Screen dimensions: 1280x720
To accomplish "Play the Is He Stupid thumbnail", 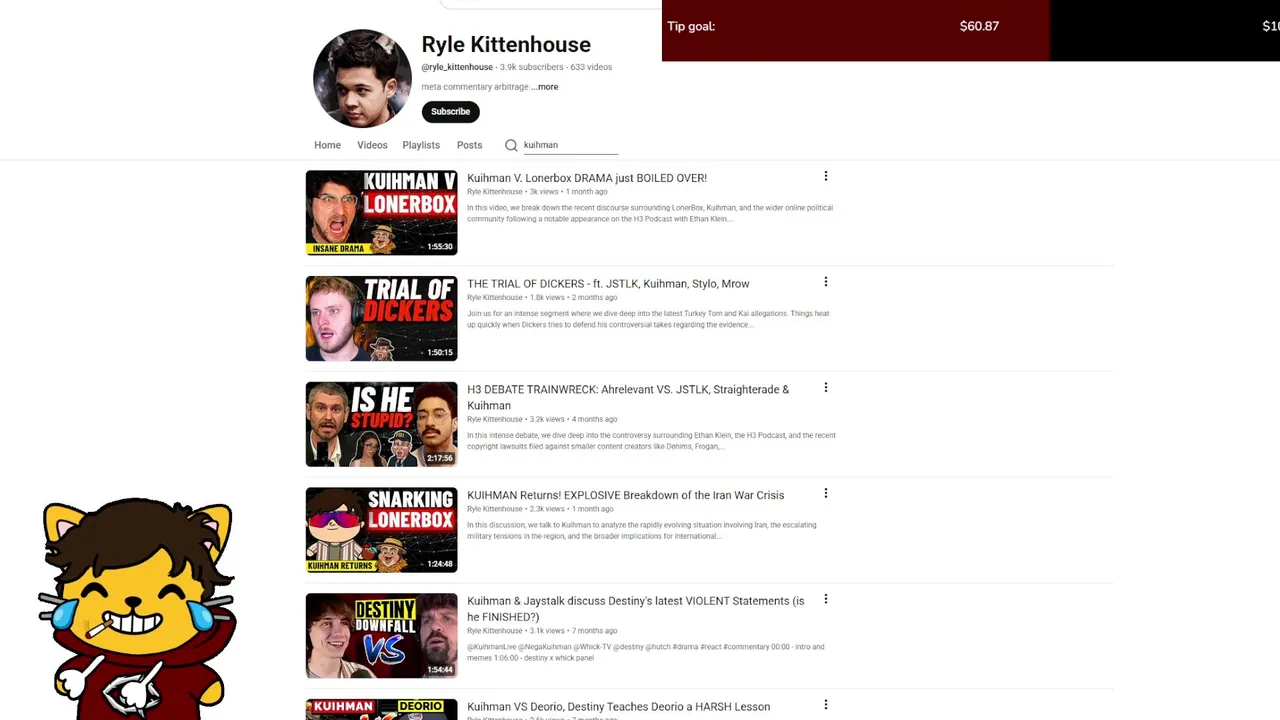I will click(x=381, y=424).
